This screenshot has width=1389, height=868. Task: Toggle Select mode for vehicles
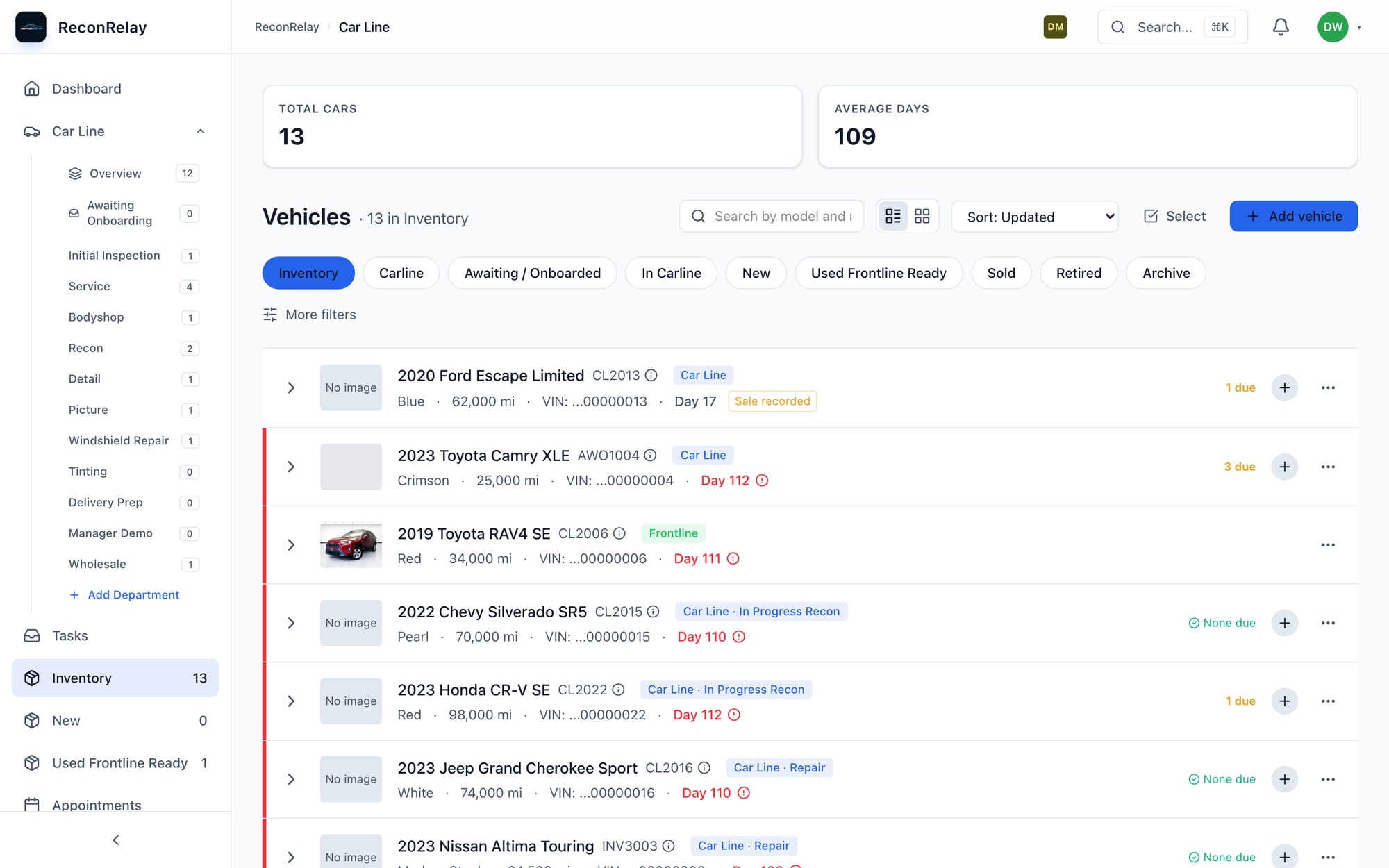(1174, 217)
